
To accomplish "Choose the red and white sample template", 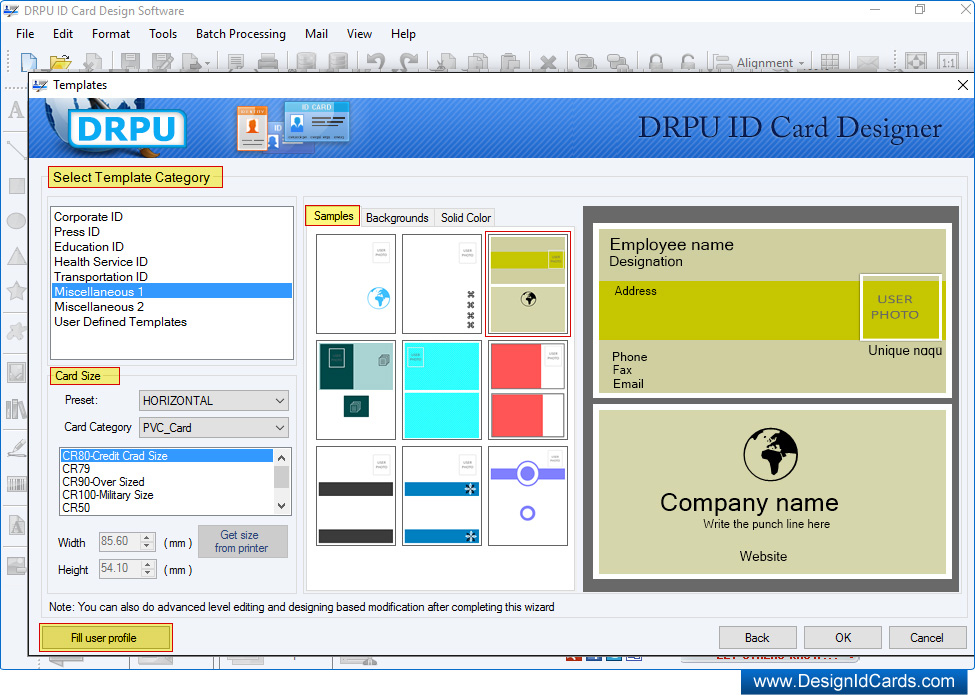I will (528, 390).
